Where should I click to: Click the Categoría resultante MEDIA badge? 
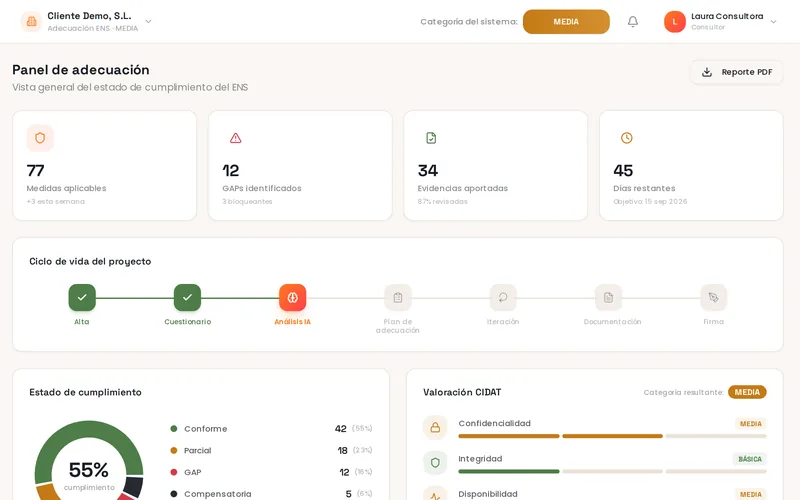pos(747,392)
